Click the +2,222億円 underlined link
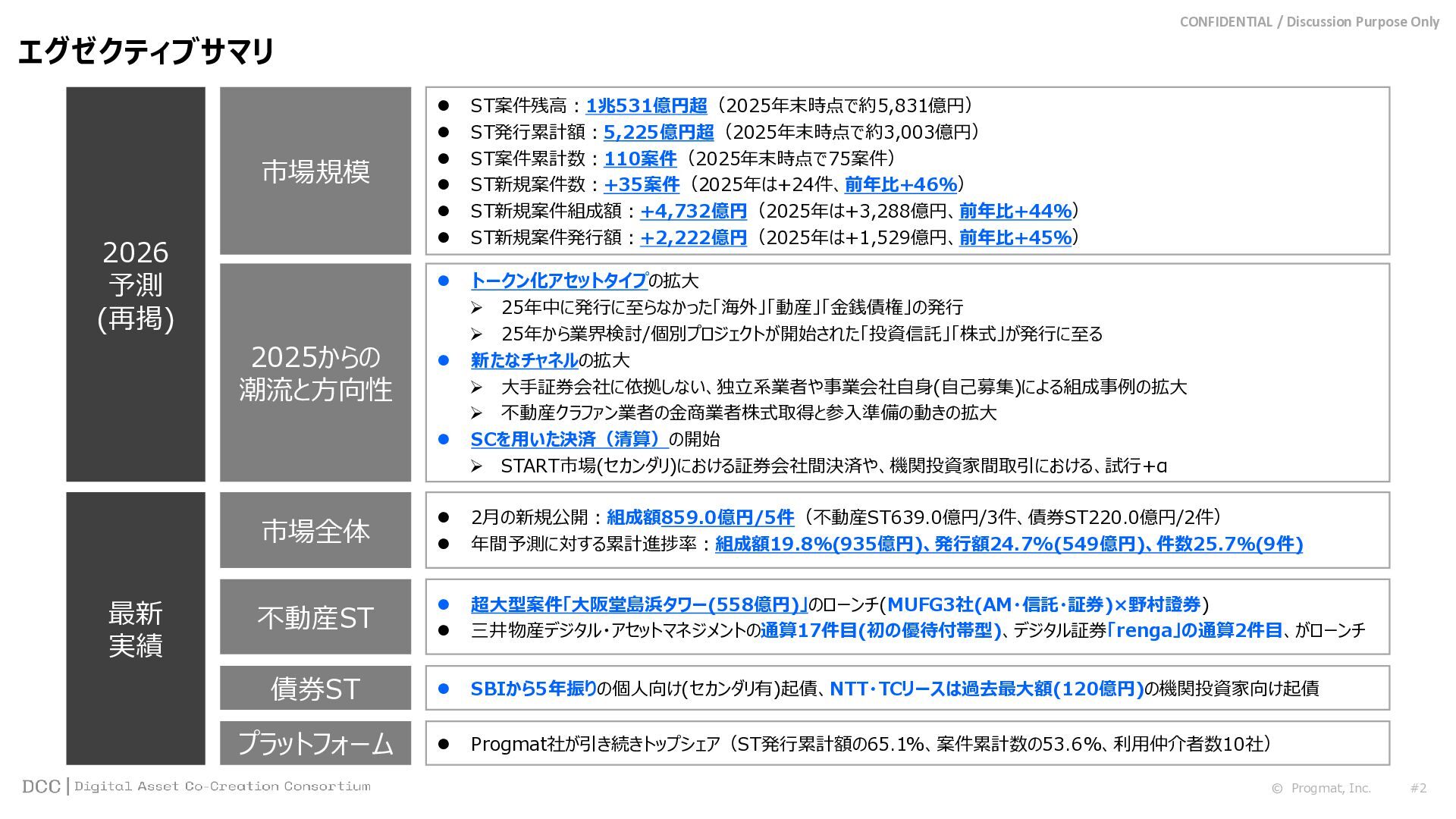This screenshot has height=819, width=1456. pyautogui.click(x=693, y=237)
